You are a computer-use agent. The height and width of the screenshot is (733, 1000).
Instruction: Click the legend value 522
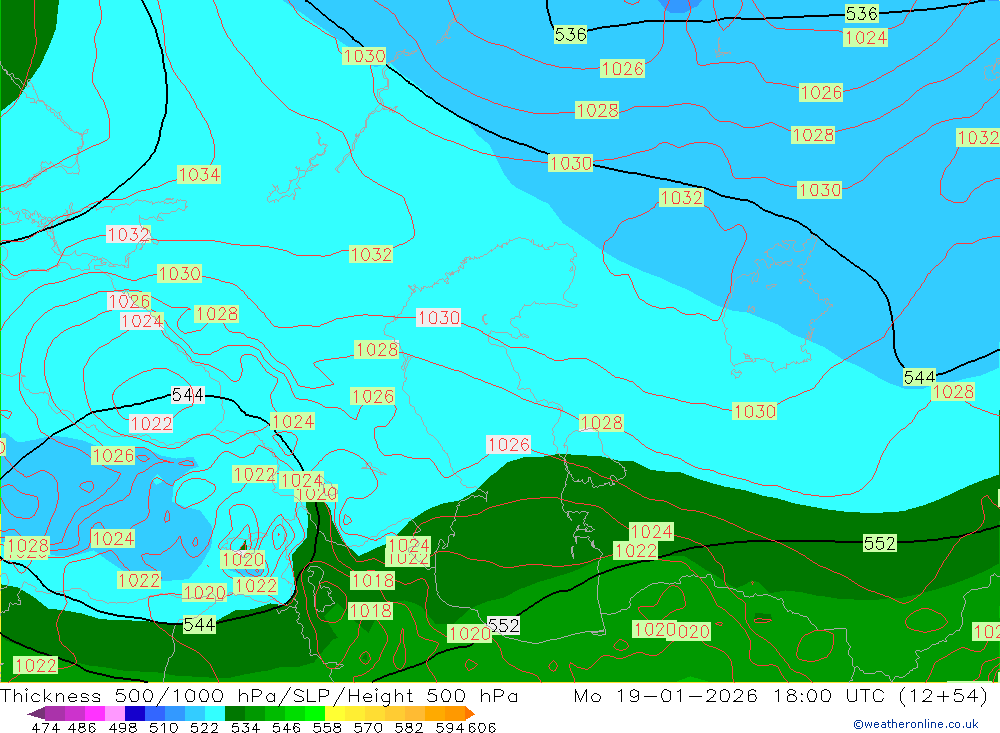(204, 727)
